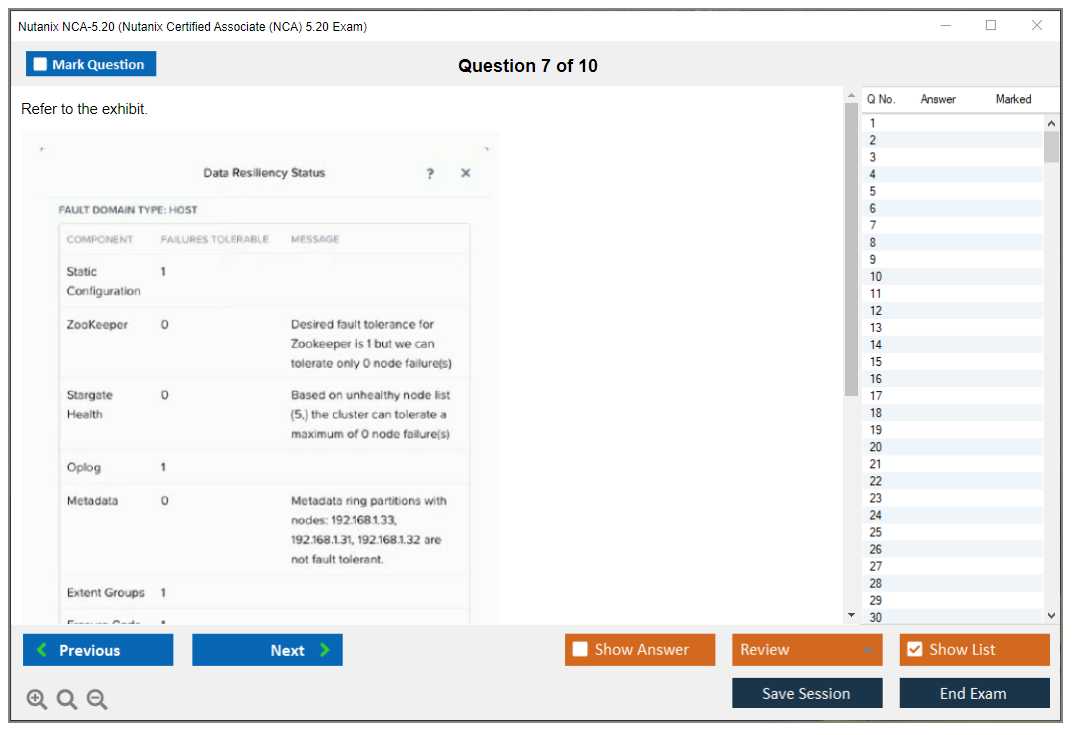Enable the Show Answer checkbox

(581, 650)
